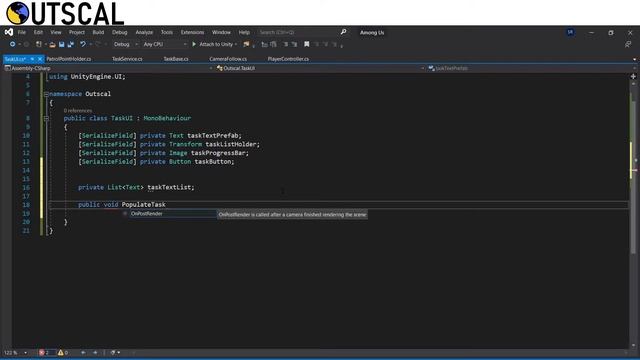
Task: Click the code cleanup brush icon
Action: [113, 352]
